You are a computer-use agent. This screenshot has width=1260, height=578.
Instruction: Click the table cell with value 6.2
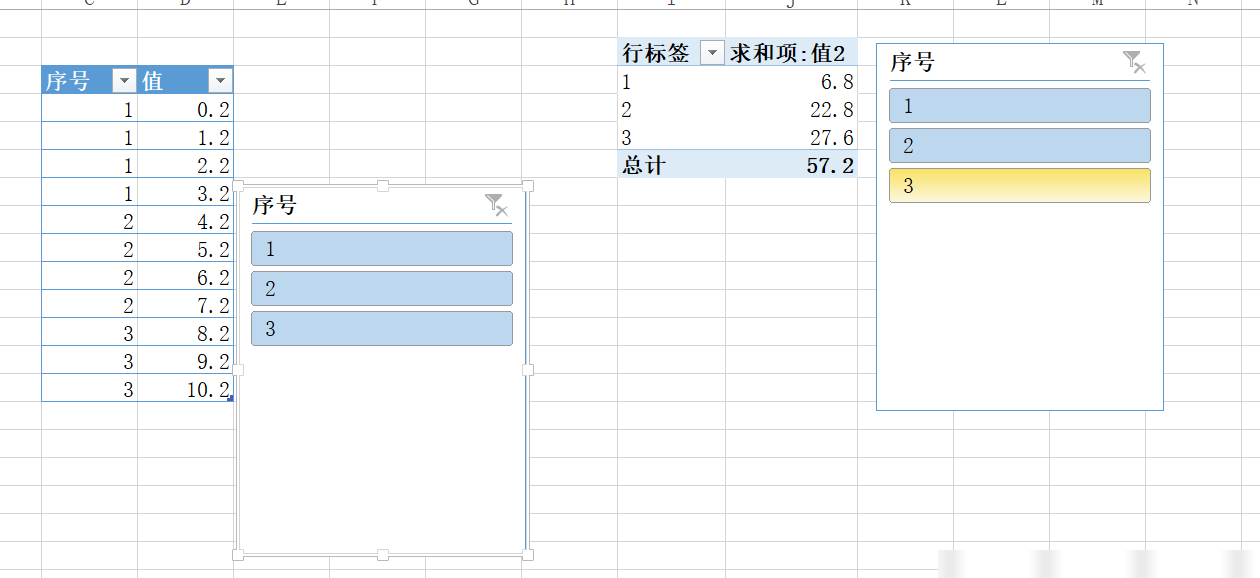click(185, 277)
